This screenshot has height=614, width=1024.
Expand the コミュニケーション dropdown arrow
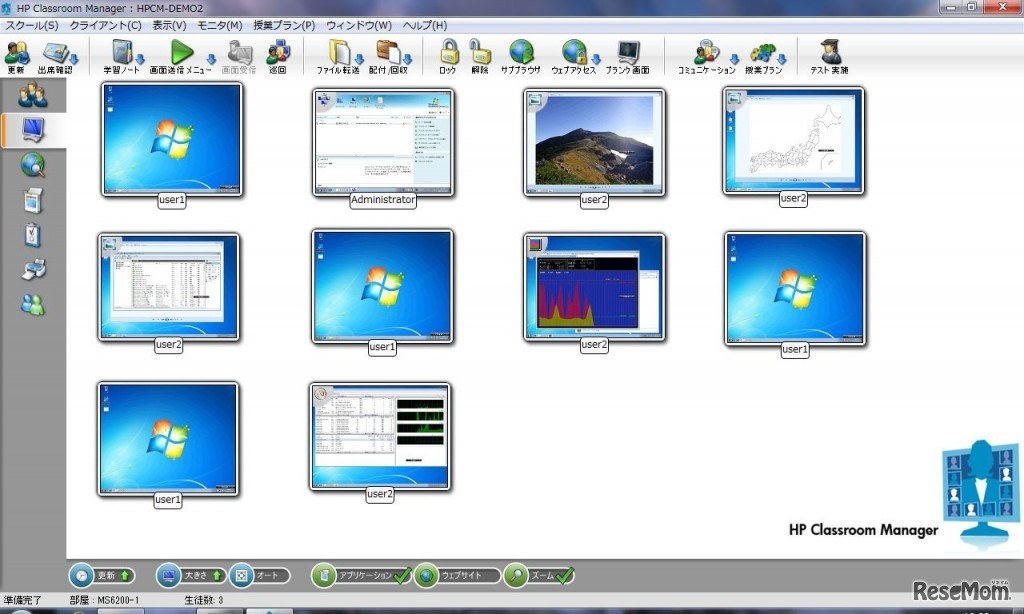[x=734, y=59]
